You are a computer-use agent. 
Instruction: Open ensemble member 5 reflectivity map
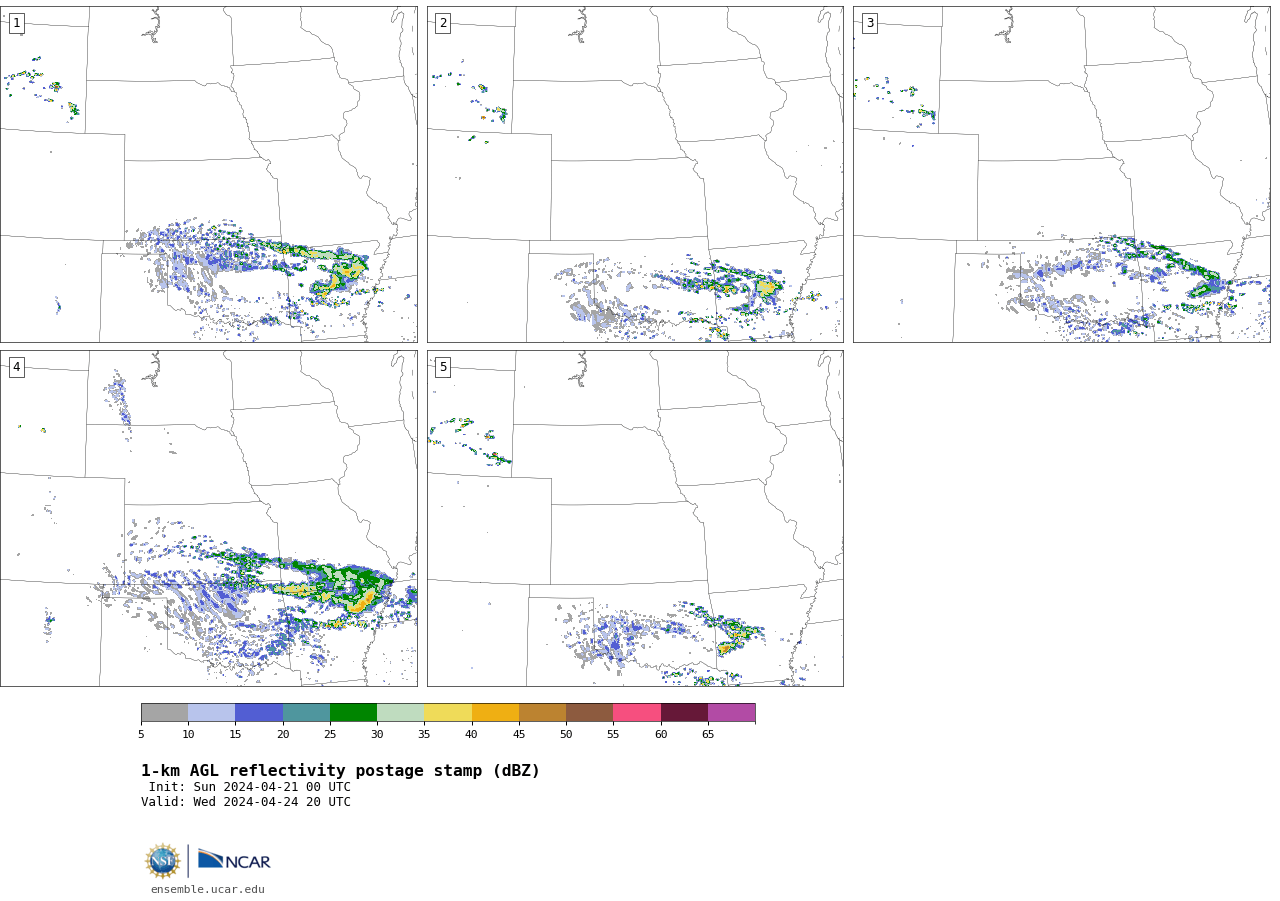coord(635,518)
